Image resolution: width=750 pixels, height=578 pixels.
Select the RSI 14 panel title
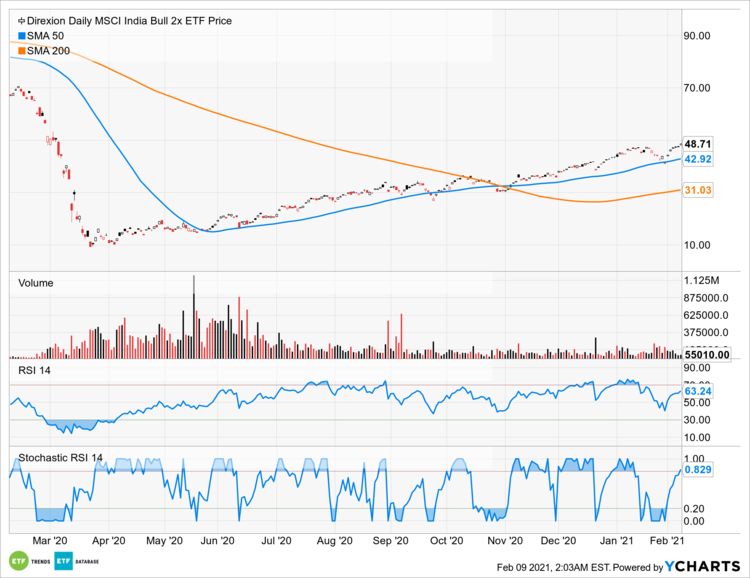tap(35, 371)
